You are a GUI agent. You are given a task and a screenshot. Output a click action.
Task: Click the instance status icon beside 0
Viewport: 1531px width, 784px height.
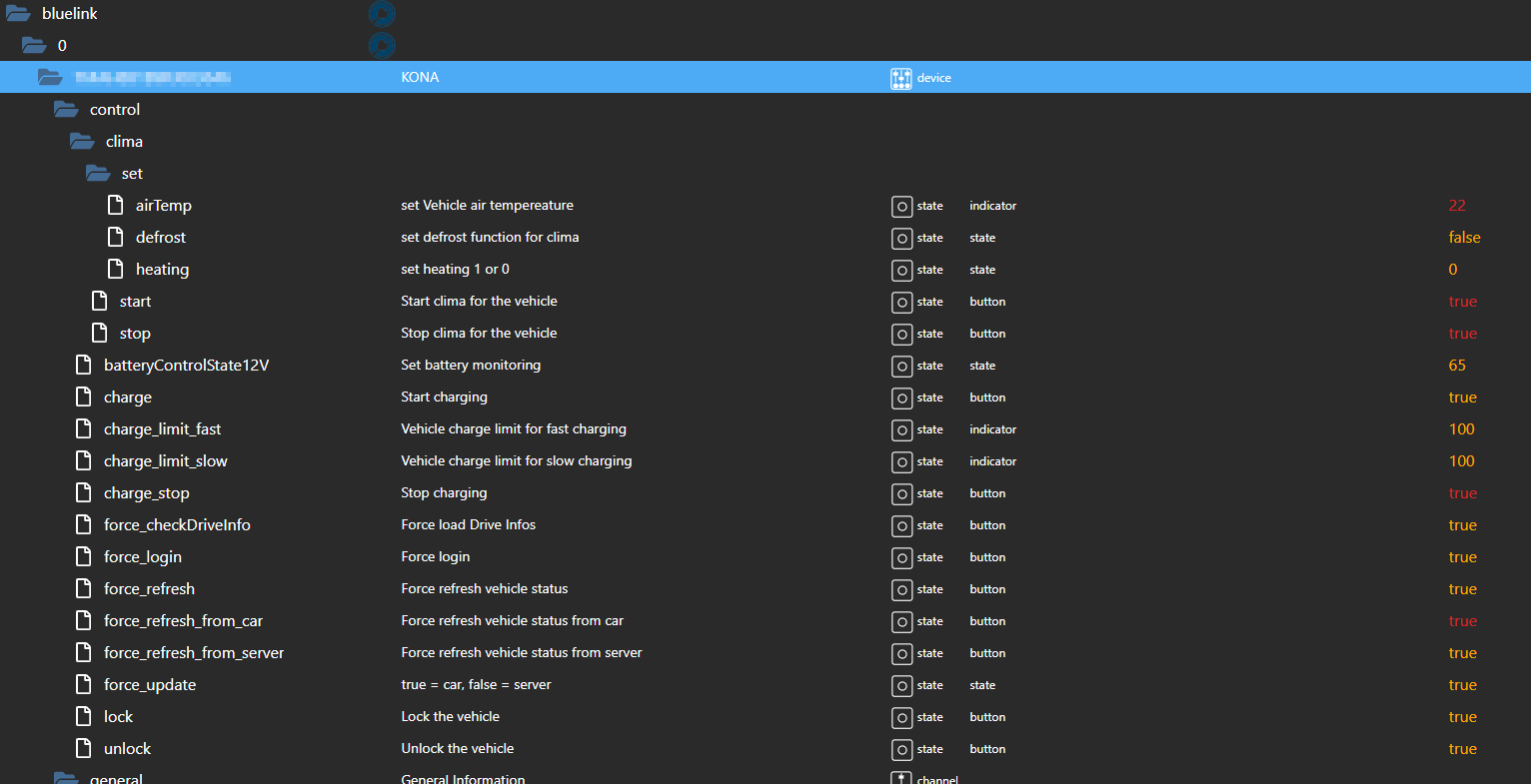[x=382, y=46]
